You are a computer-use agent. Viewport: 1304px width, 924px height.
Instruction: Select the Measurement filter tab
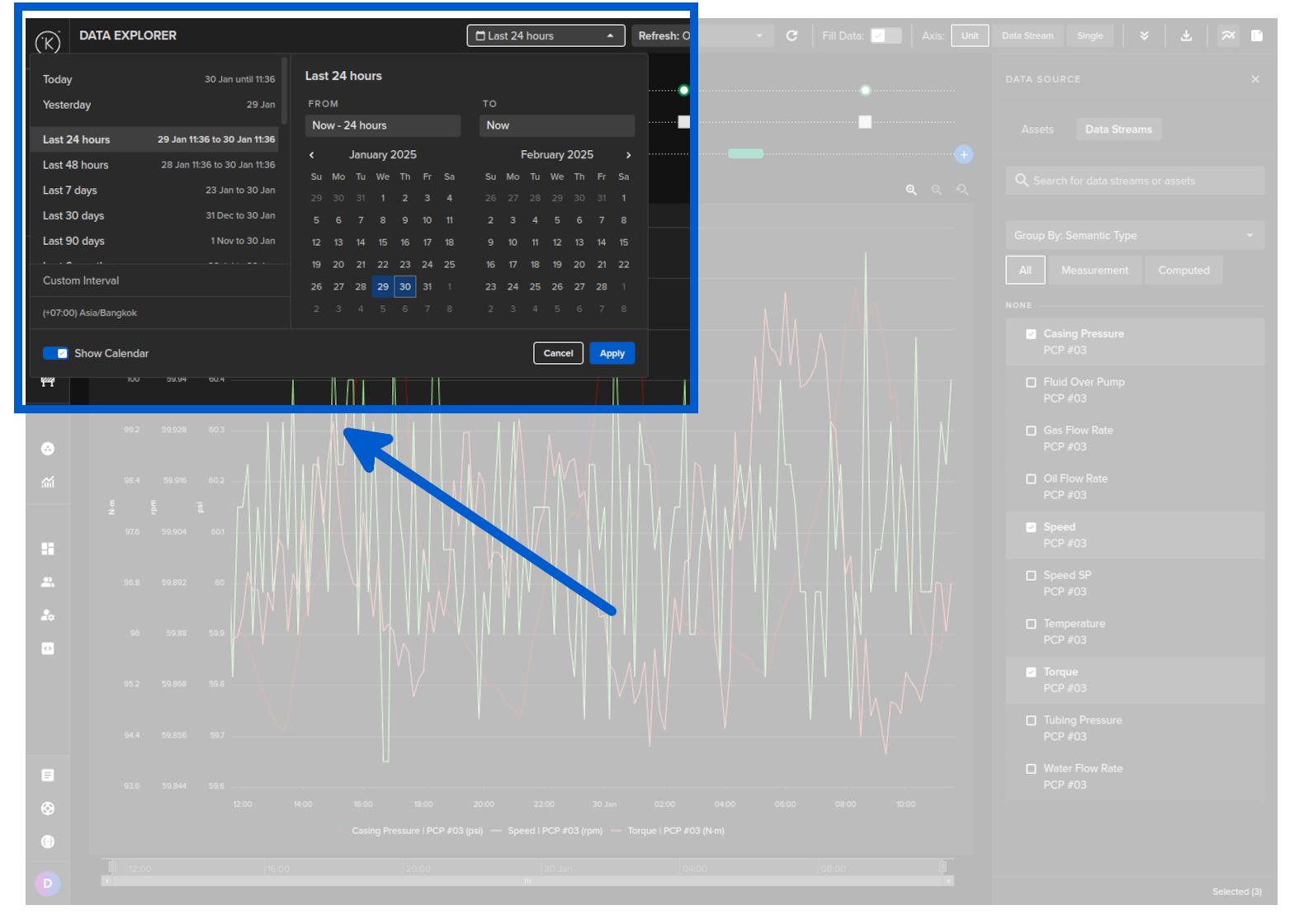coord(1094,271)
